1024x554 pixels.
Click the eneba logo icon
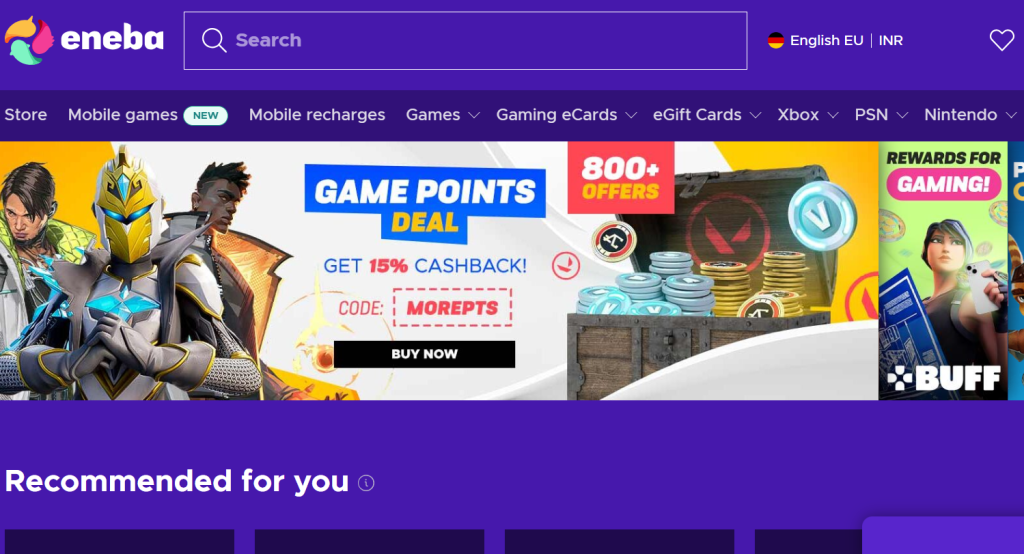coord(29,41)
